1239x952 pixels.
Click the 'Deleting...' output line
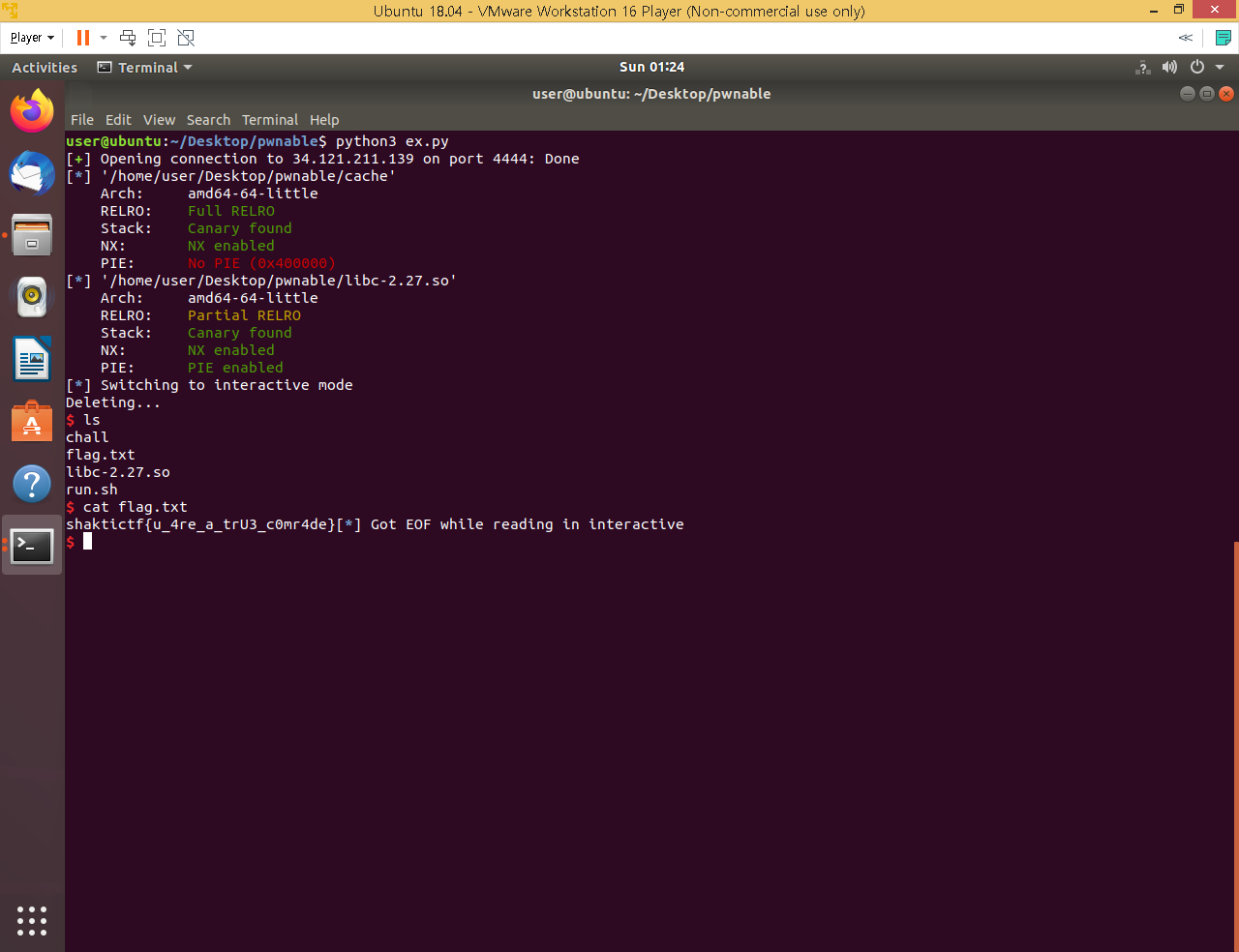pyautogui.click(x=113, y=402)
